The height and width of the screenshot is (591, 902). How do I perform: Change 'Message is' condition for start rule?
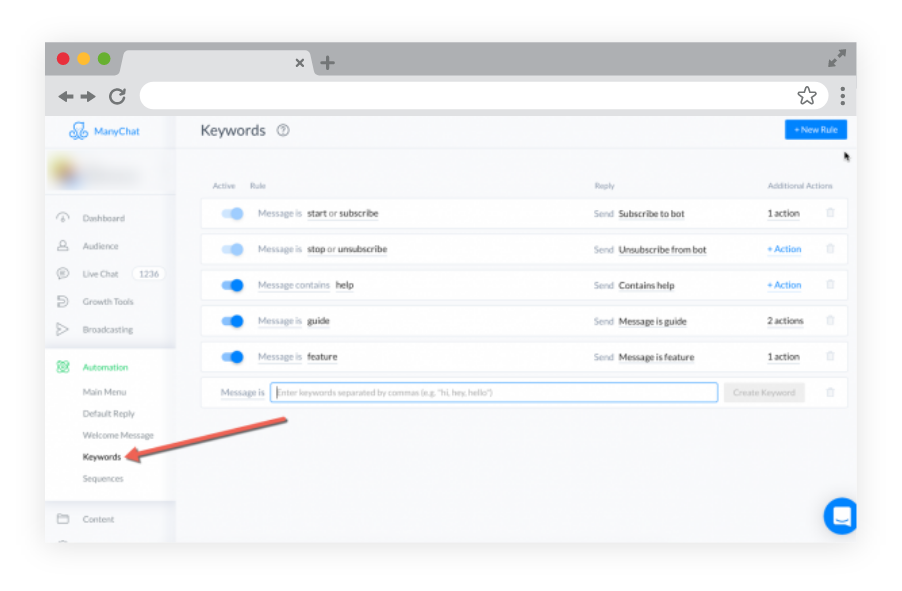click(x=280, y=213)
